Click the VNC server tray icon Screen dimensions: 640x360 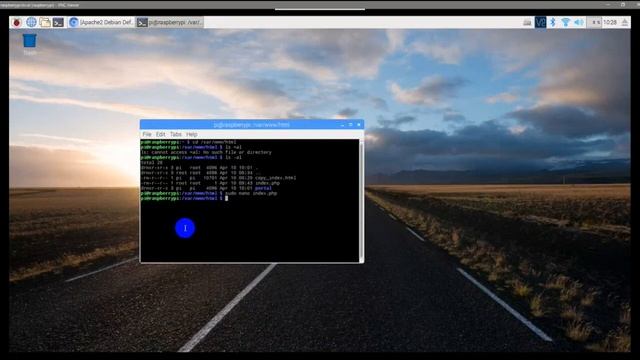click(540, 22)
